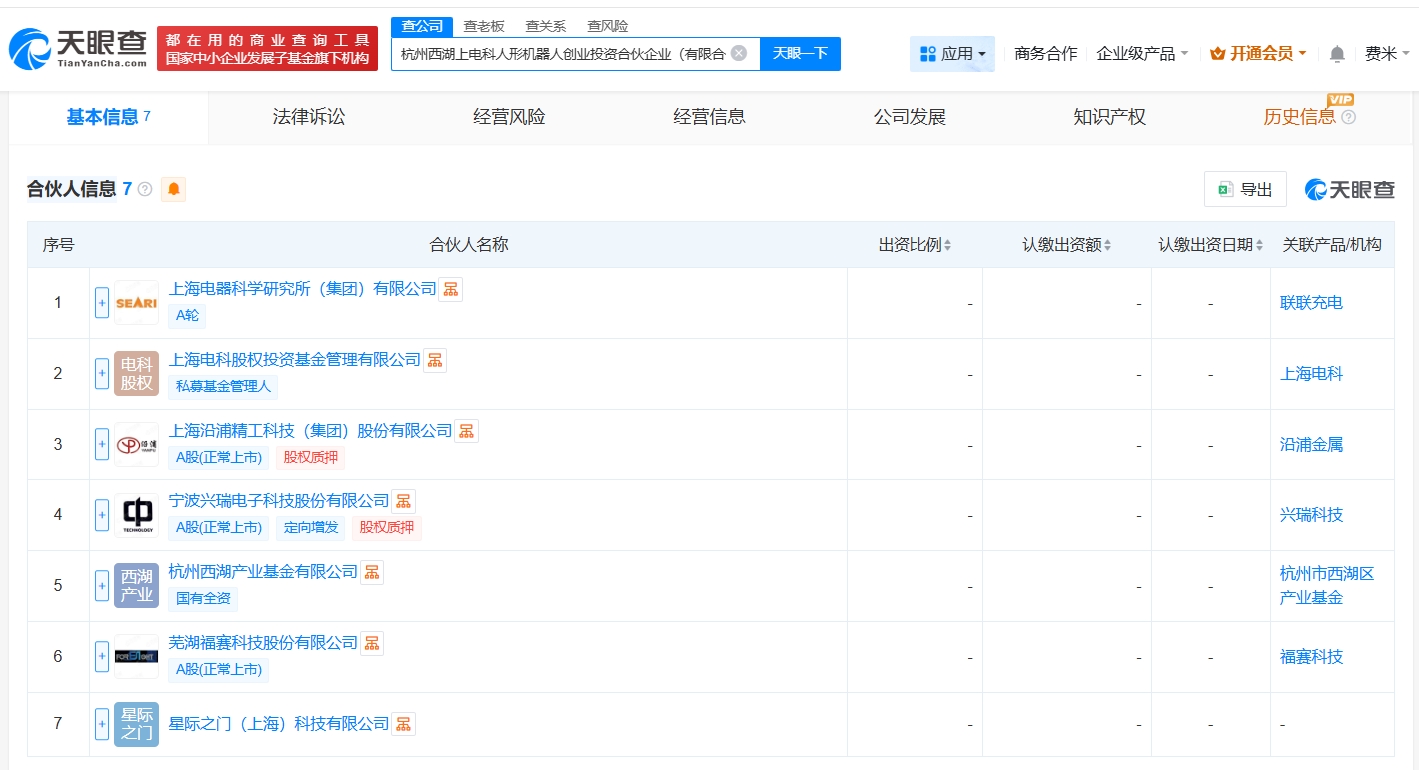Clear the search box with the X icon
Screen dimensions: 1419x770
pyautogui.click(x=739, y=53)
